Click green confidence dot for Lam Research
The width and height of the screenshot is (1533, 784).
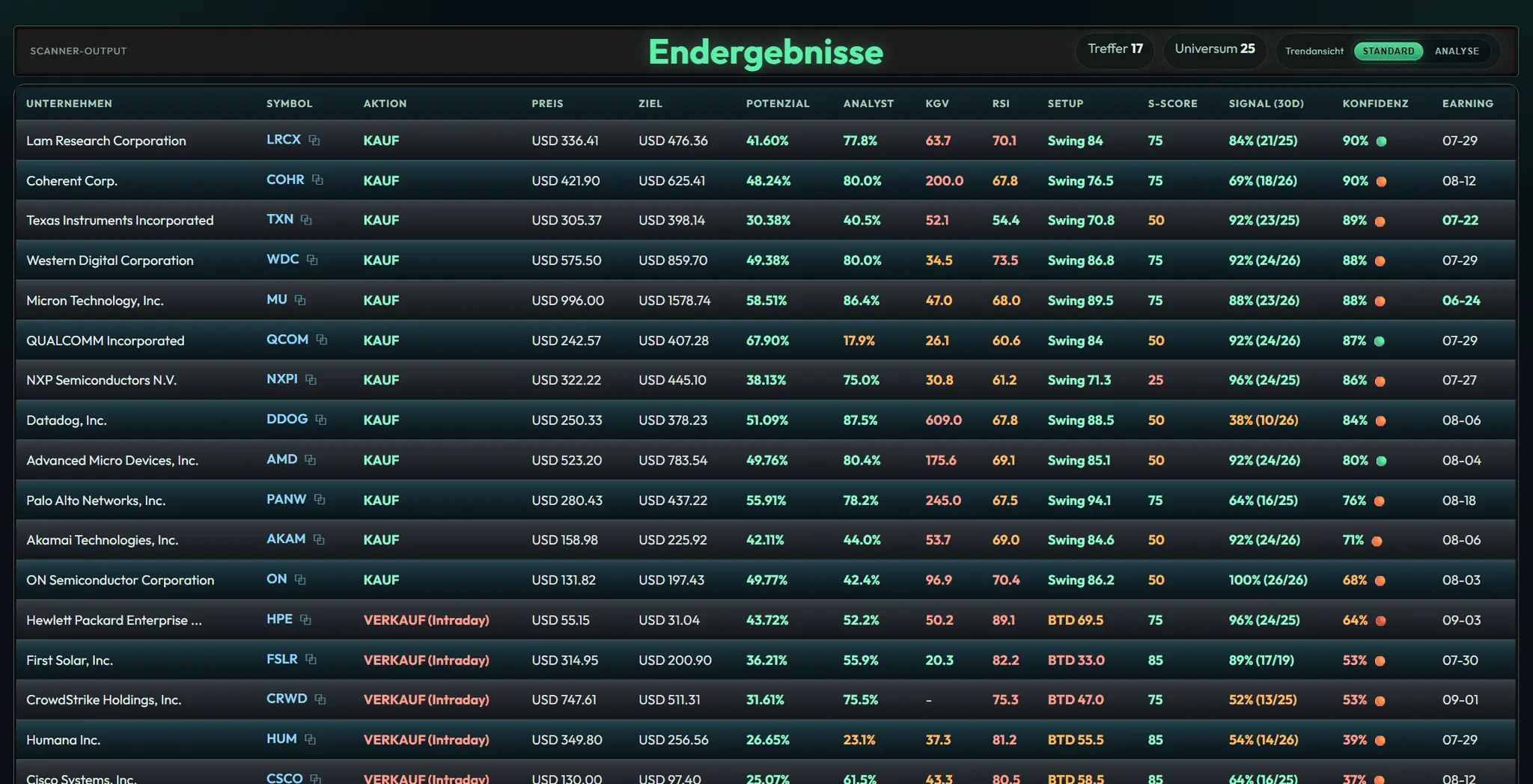pyautogui.click(x=1381, y=141)
